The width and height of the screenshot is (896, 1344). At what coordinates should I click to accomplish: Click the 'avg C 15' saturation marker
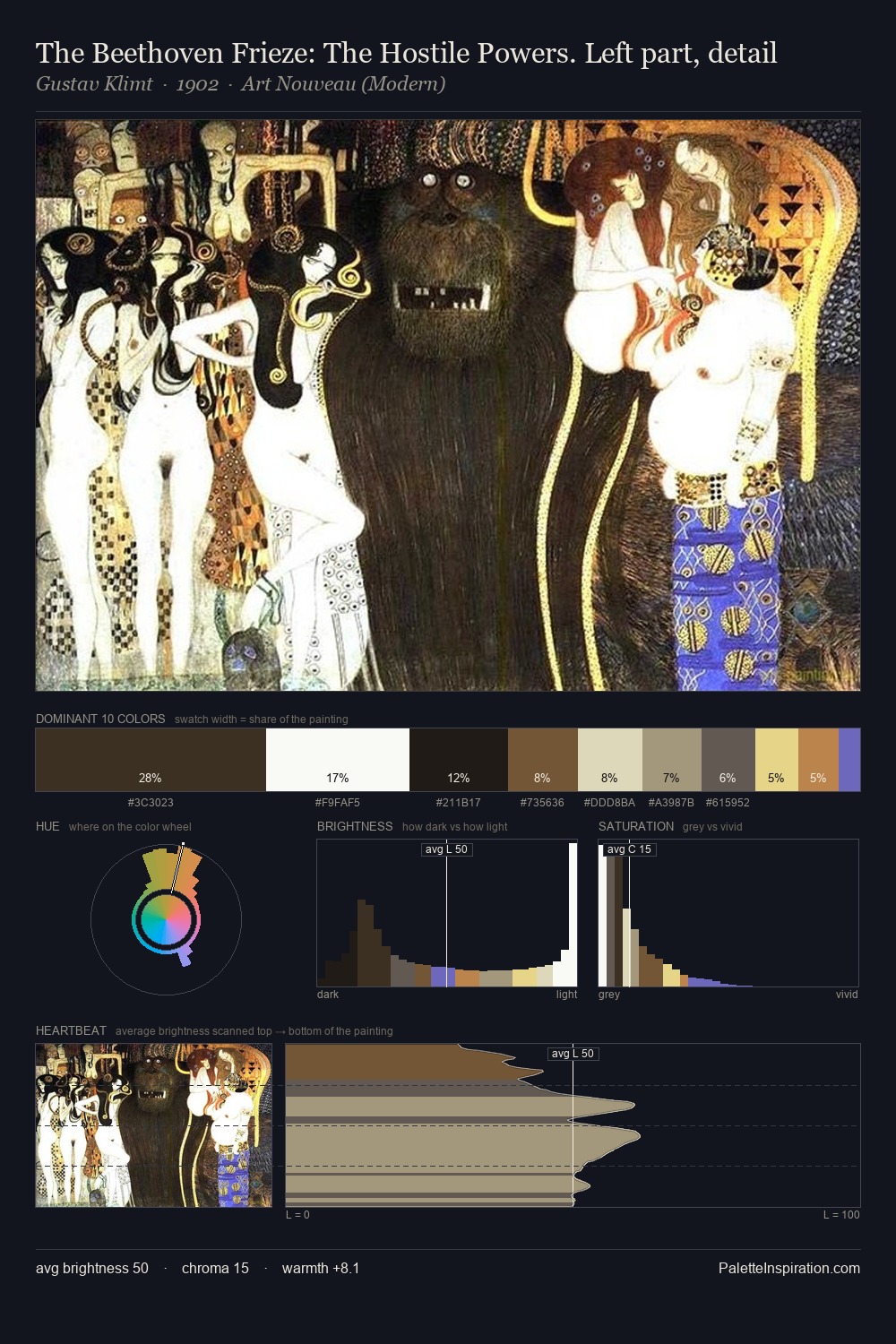(x=629, y=849)
